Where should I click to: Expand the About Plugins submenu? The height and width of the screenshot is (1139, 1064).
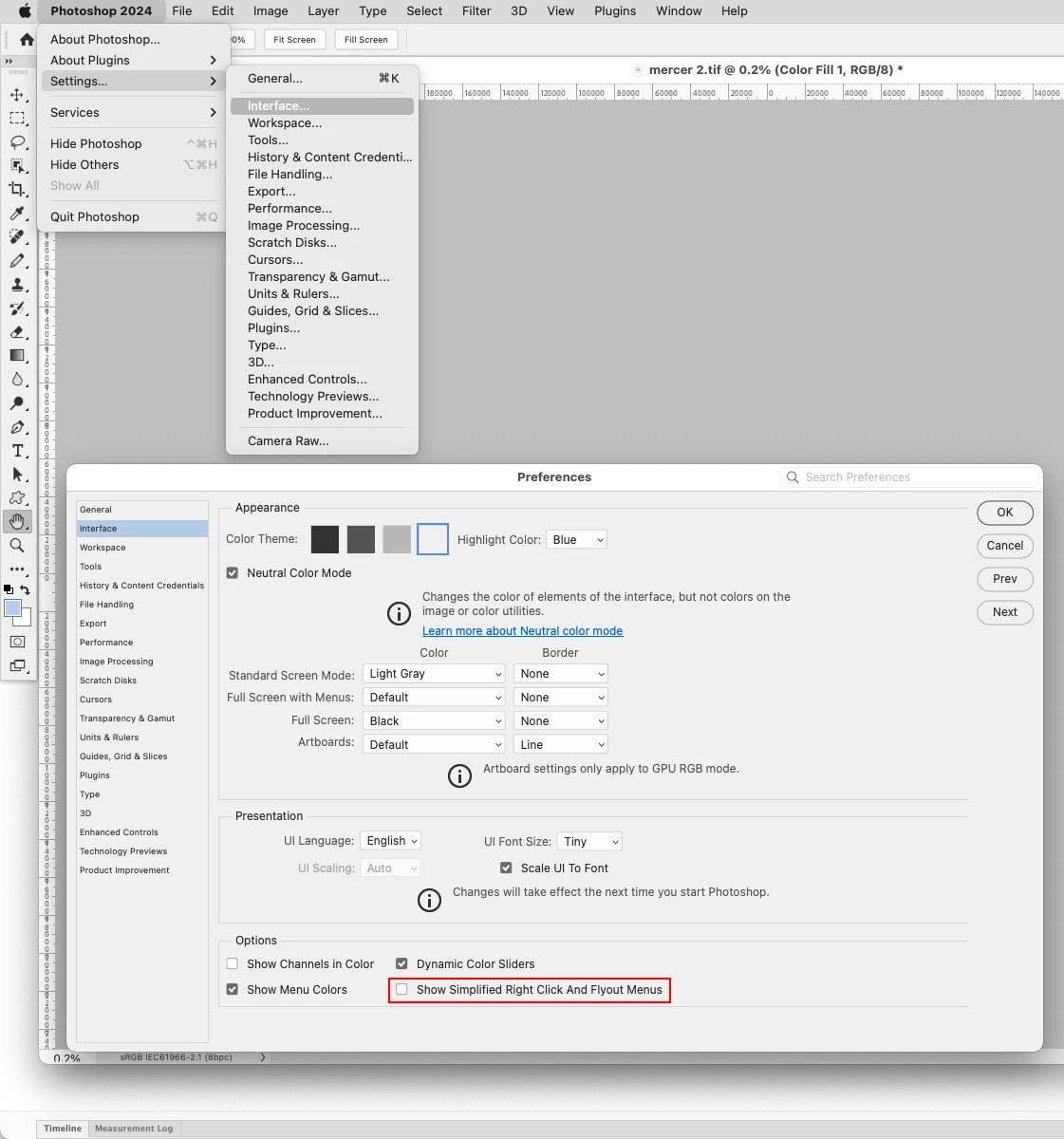pos(134,60)
